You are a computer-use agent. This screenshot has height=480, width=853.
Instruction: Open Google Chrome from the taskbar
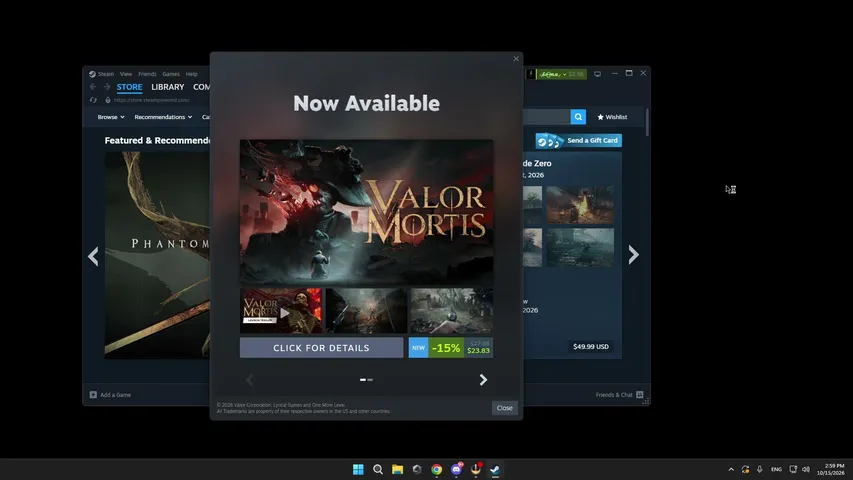click(436, 469)
